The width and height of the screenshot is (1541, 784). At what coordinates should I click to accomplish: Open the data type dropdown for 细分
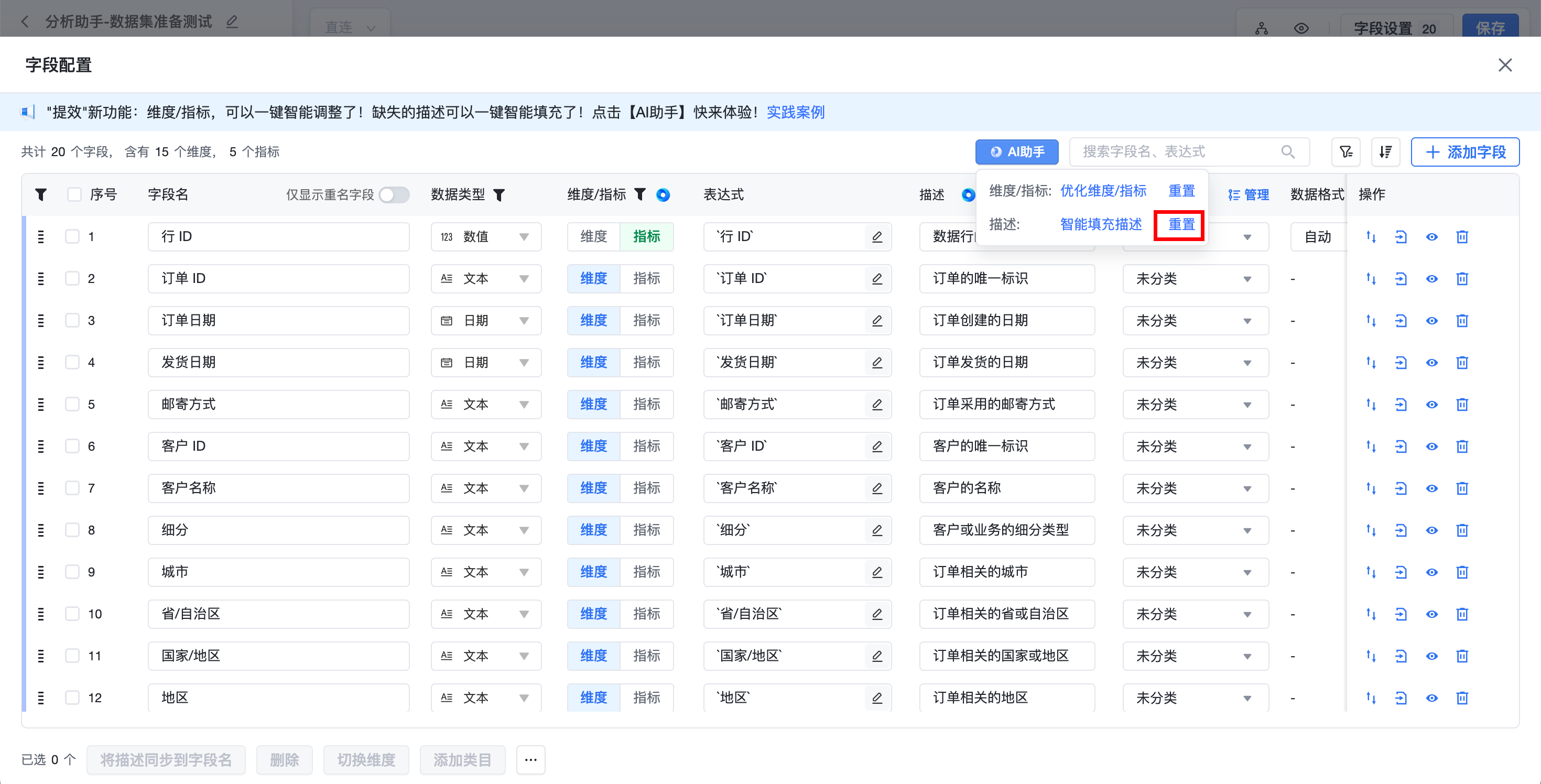tap(486, 530)
